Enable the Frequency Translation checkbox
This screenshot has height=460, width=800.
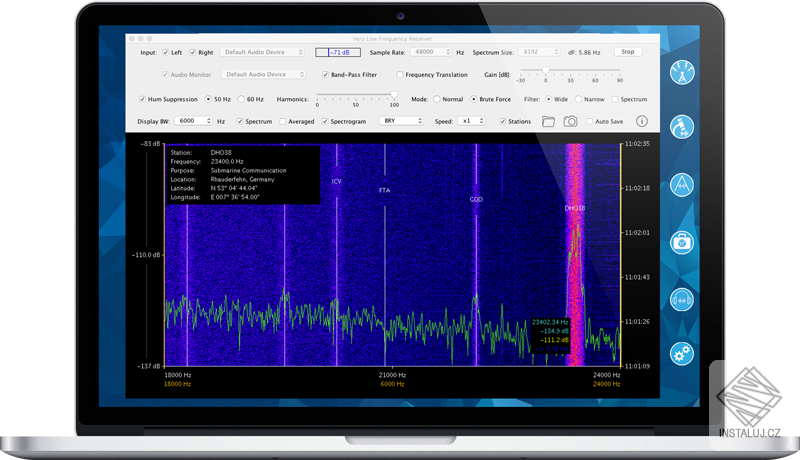point(399,74)
